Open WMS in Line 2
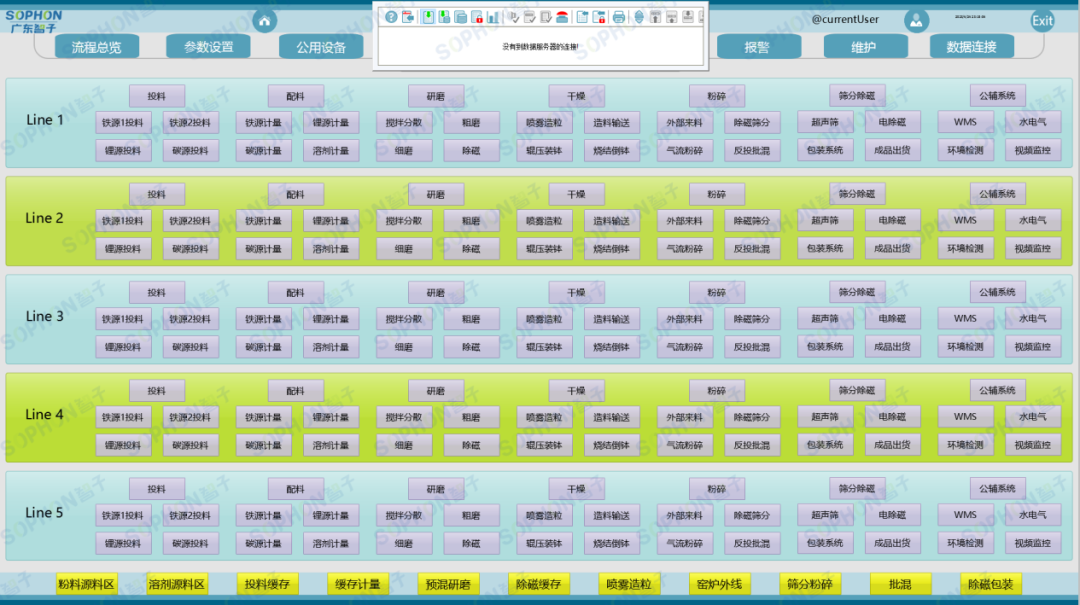Screen dimensions: 1080x605 point(965,220)
